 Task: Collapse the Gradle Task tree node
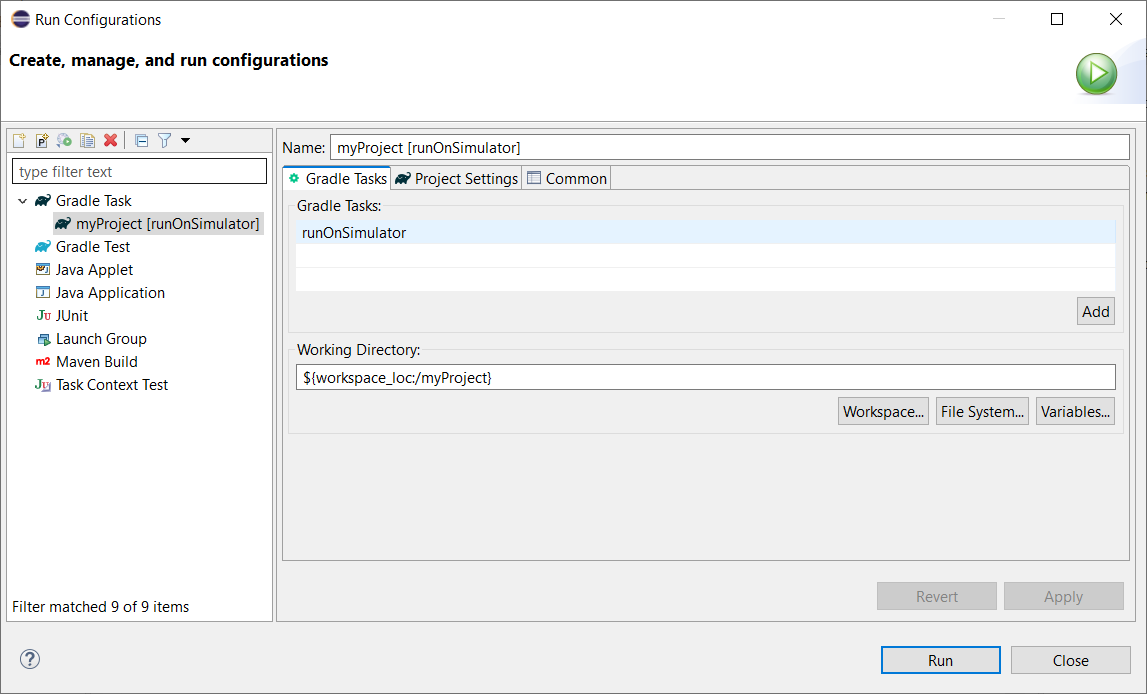click(x=23, y=201)
